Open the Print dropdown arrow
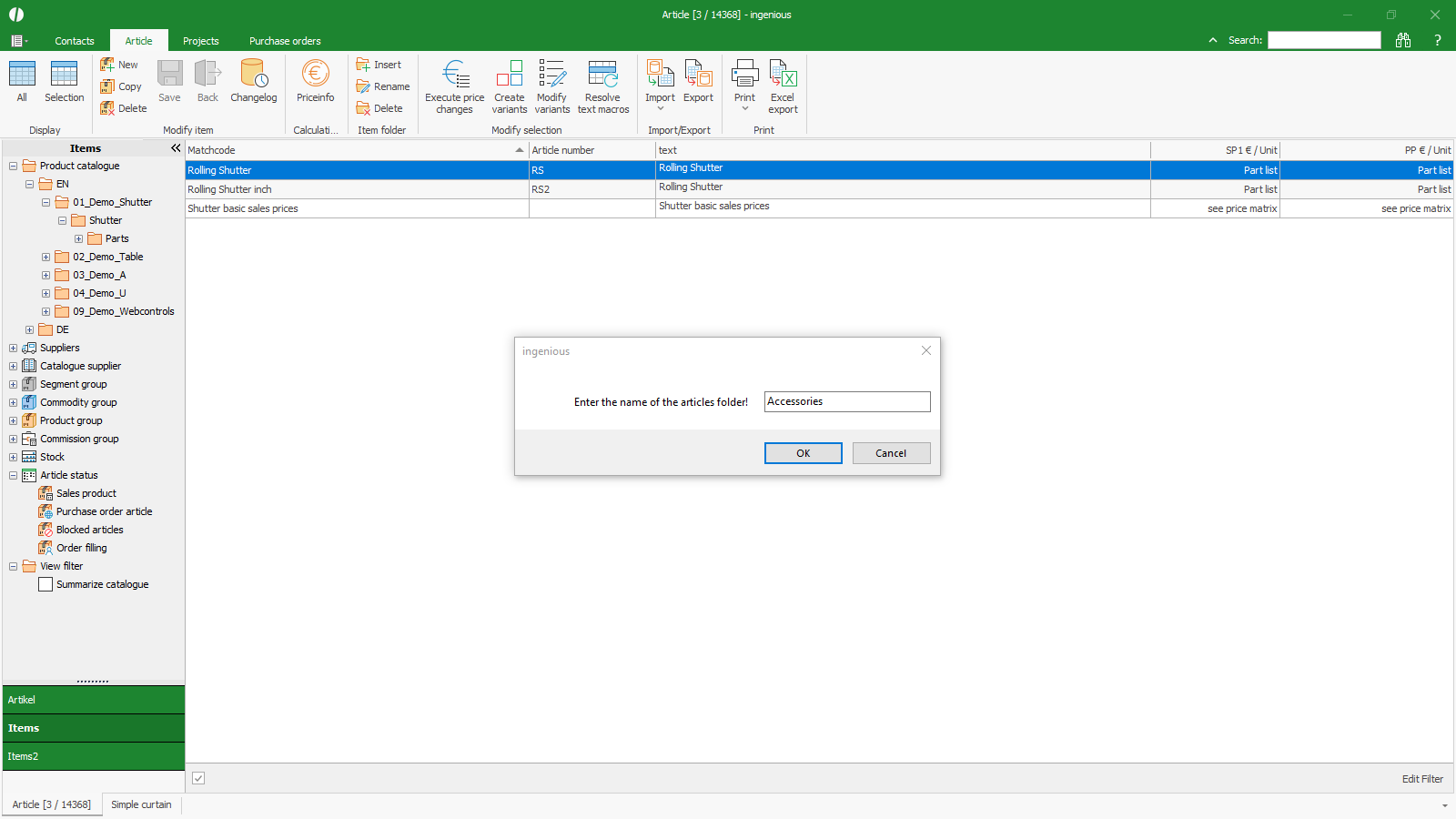 744,109
